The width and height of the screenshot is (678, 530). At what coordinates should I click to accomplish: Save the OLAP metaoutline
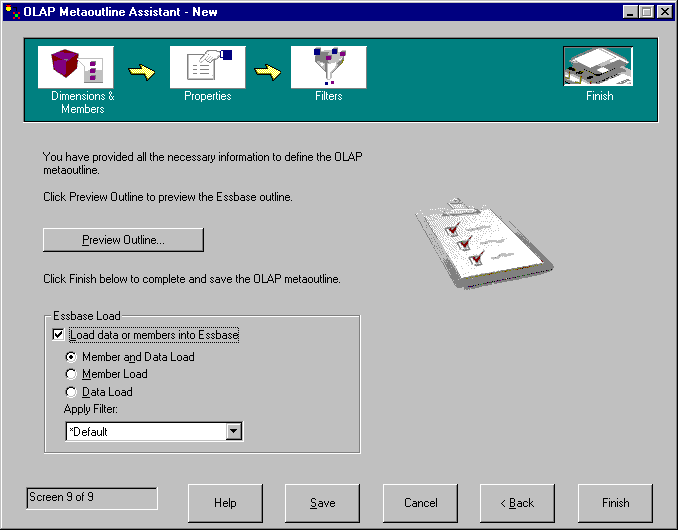(323, 503)
